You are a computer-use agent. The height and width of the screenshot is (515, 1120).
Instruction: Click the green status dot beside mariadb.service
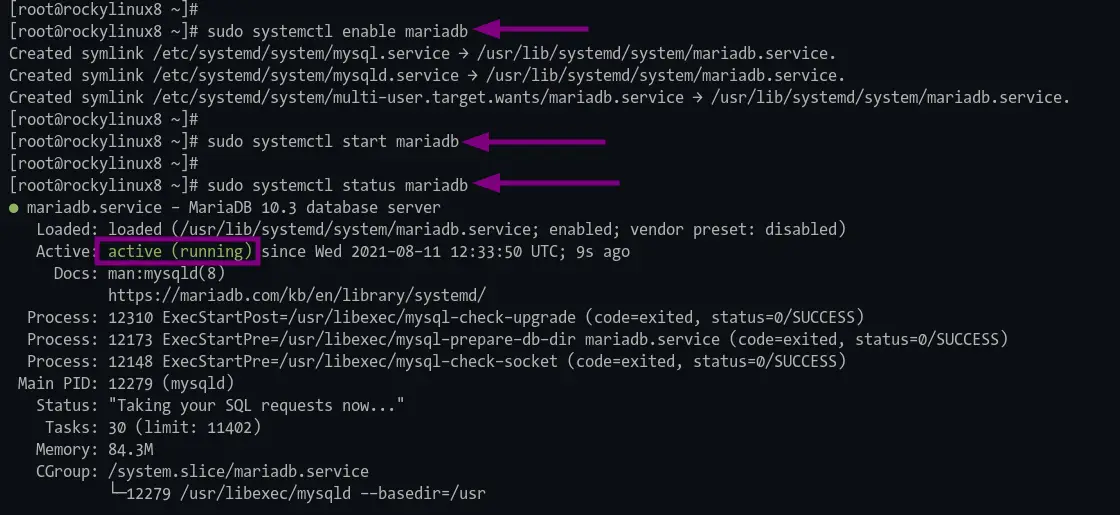pyautogui.click(x=14, y=209)
